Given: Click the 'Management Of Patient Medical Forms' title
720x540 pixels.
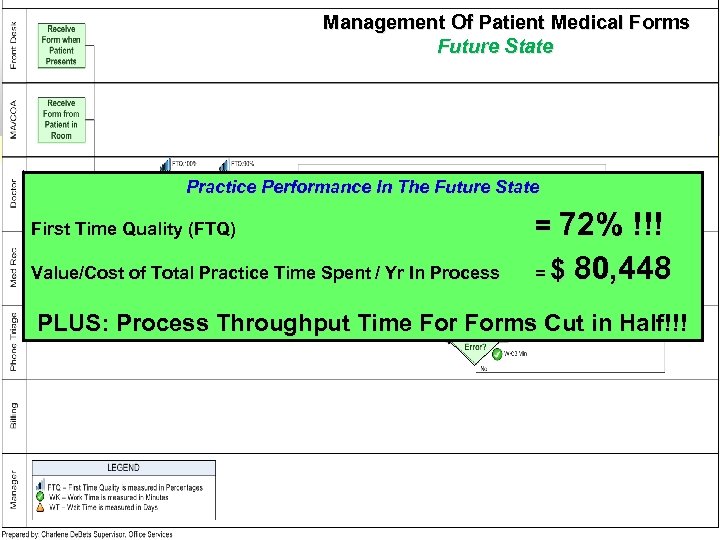Looking at the screenshot, I should pyautogui.click(x=506, y=22).
